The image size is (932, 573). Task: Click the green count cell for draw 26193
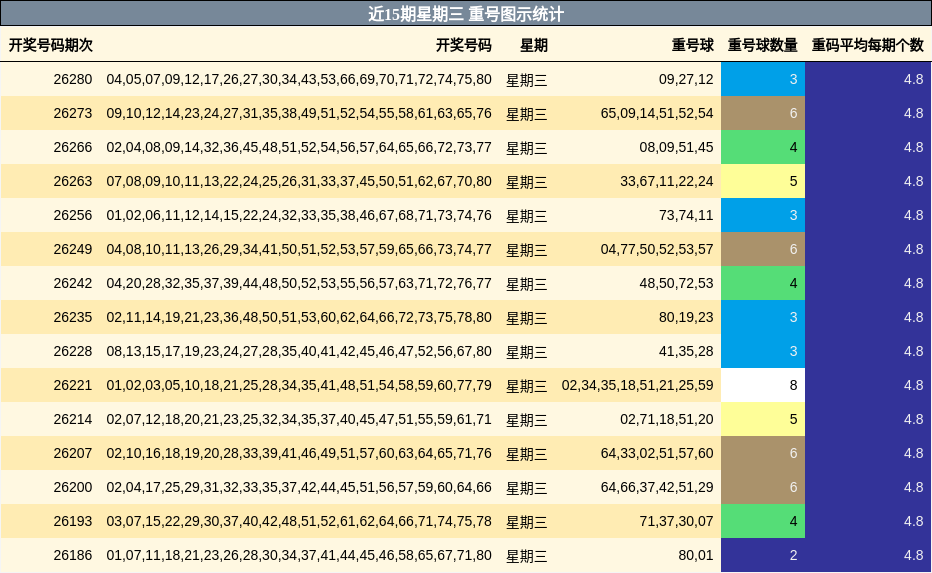[x=763, y=521]
